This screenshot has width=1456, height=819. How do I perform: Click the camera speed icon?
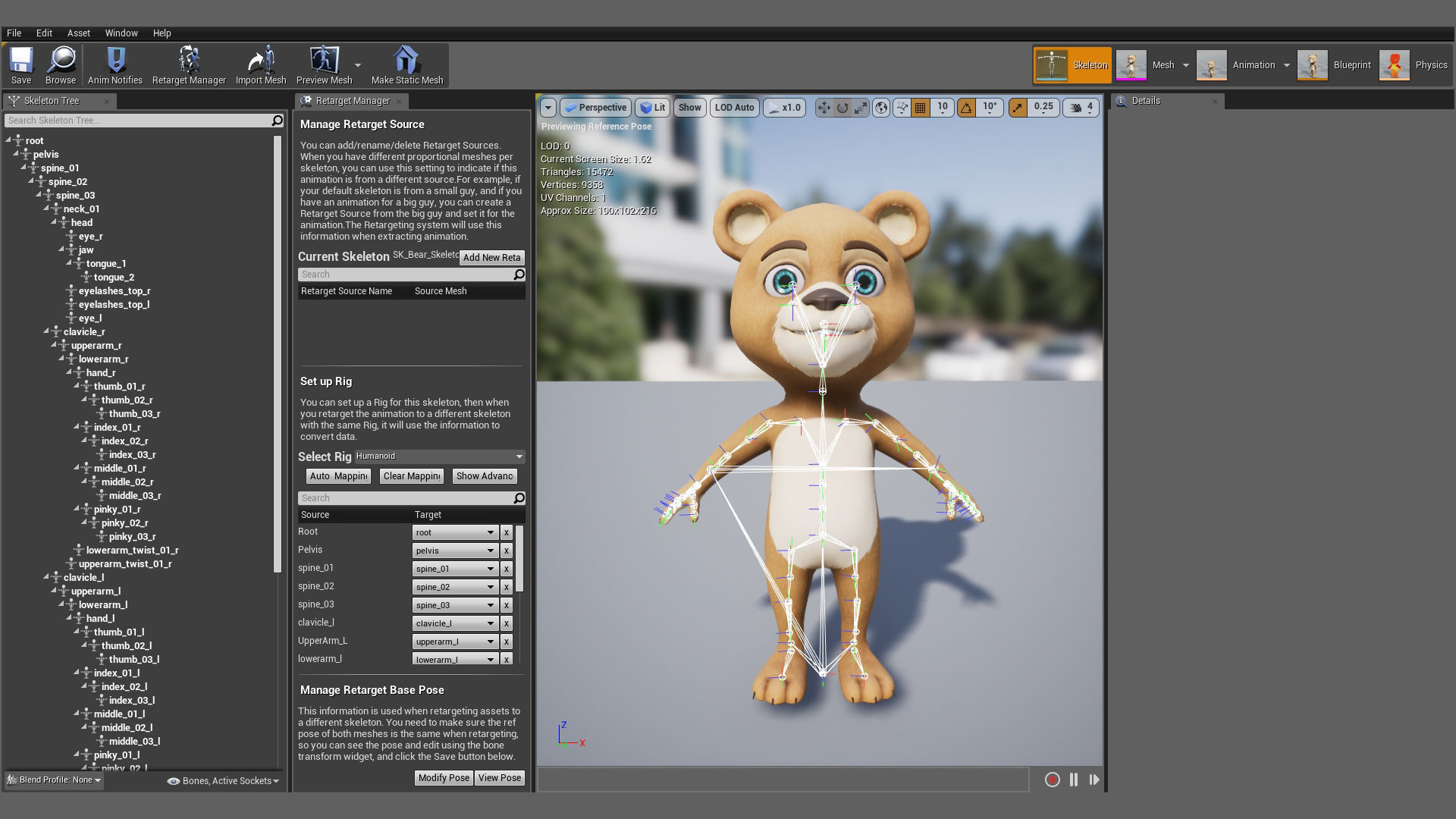click(1076, 108)
